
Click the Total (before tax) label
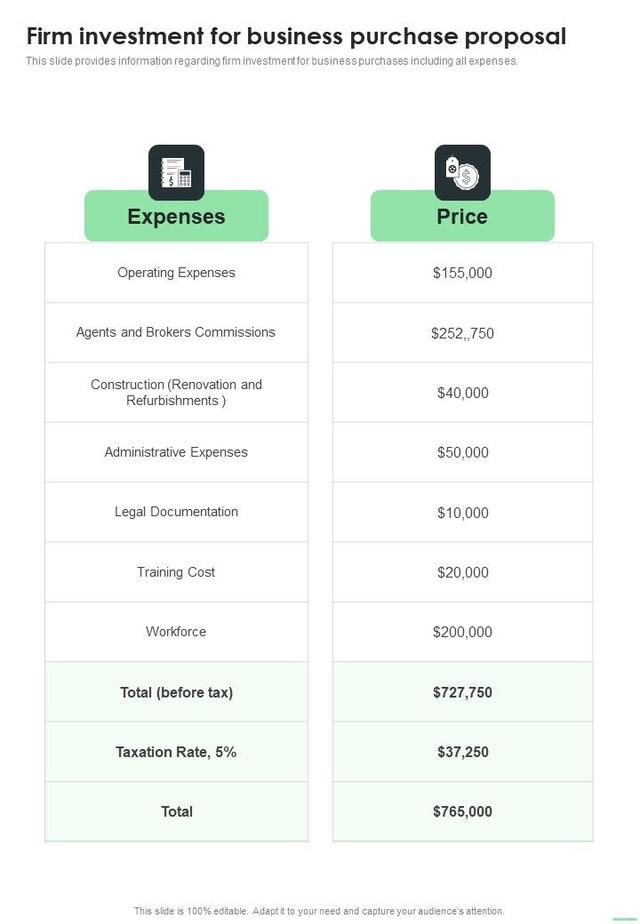pyautogui.click(x=176, y=692)
